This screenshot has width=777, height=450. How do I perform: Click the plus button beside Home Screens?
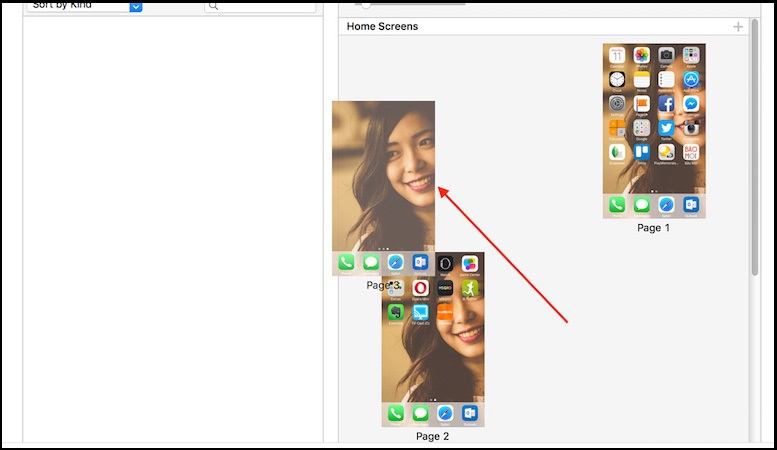(x=738, y=27)
